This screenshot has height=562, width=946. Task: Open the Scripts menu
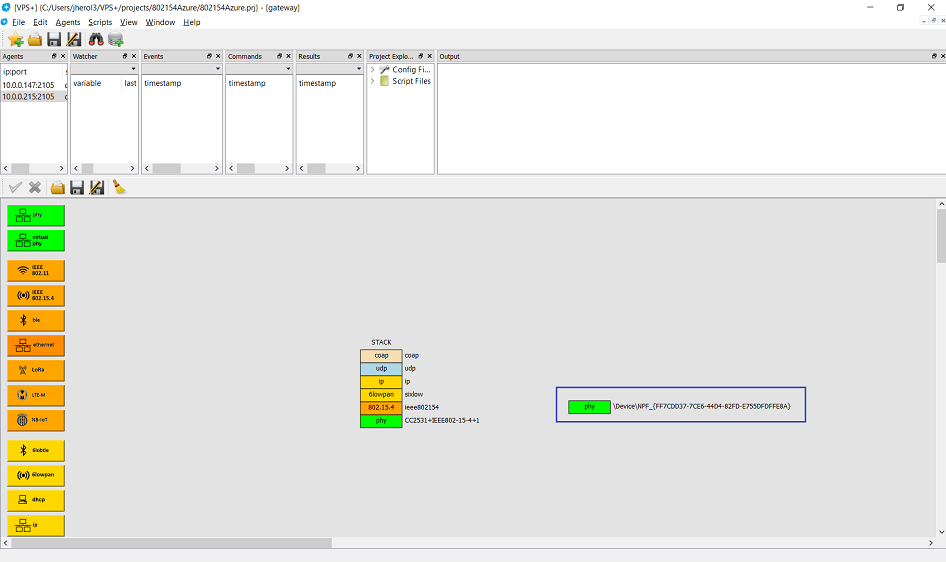coord(100,22)
